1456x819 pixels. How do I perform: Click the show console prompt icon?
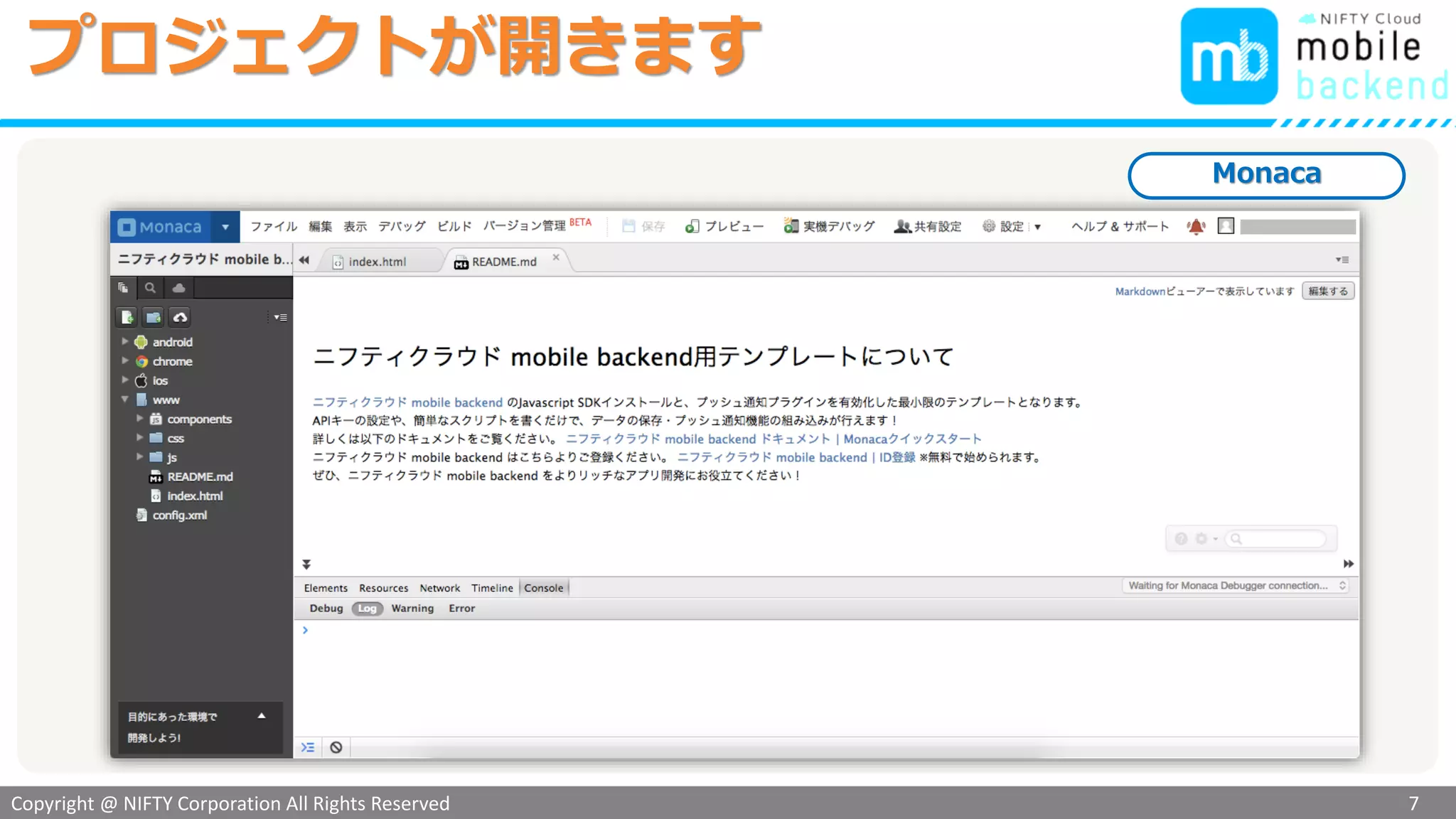[308, 747]
